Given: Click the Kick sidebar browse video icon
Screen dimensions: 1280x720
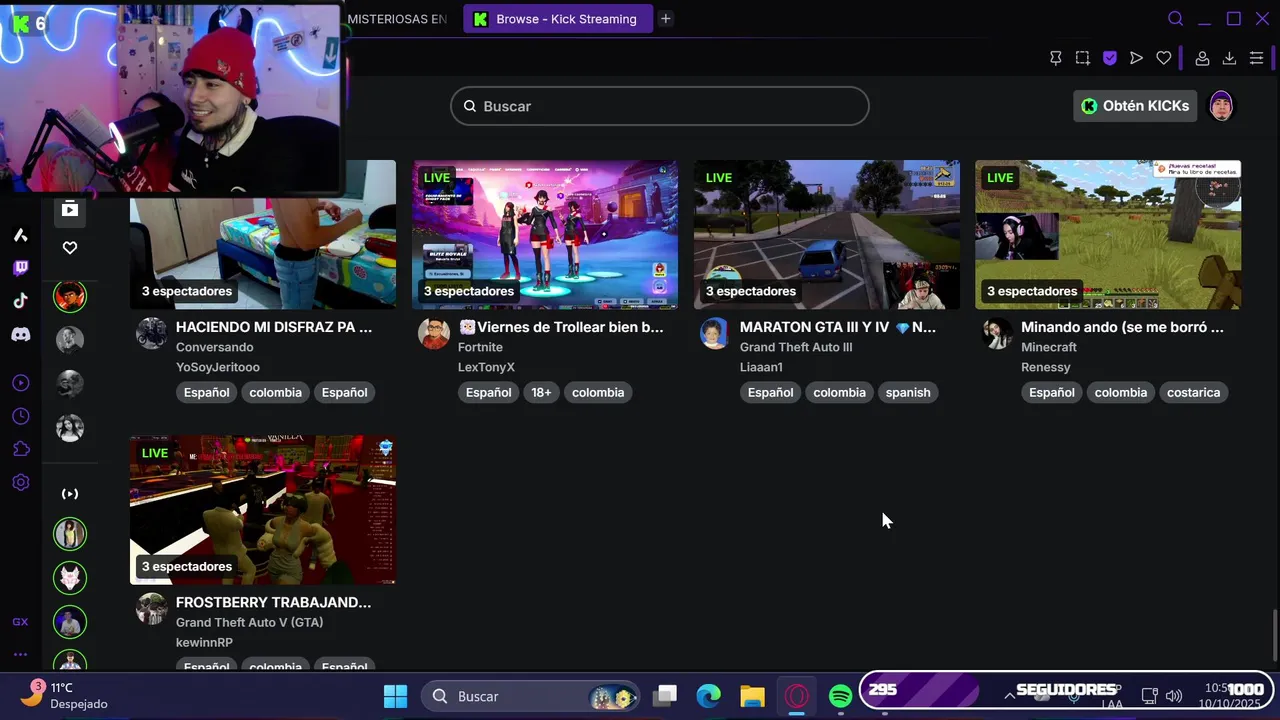Looking at the screenshot, I should click(70, 209).
